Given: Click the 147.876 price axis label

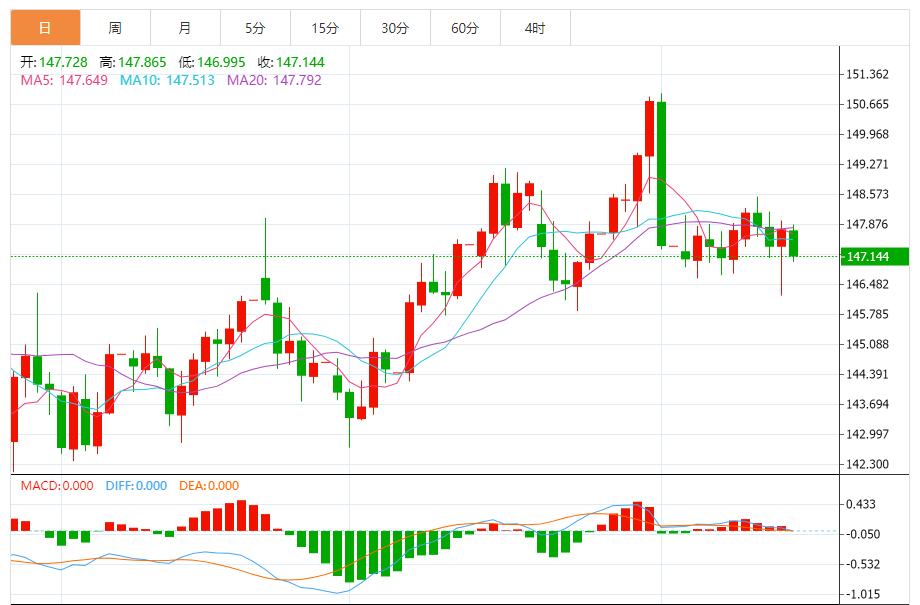Looking at the screenshot, I should click(867, 224).
